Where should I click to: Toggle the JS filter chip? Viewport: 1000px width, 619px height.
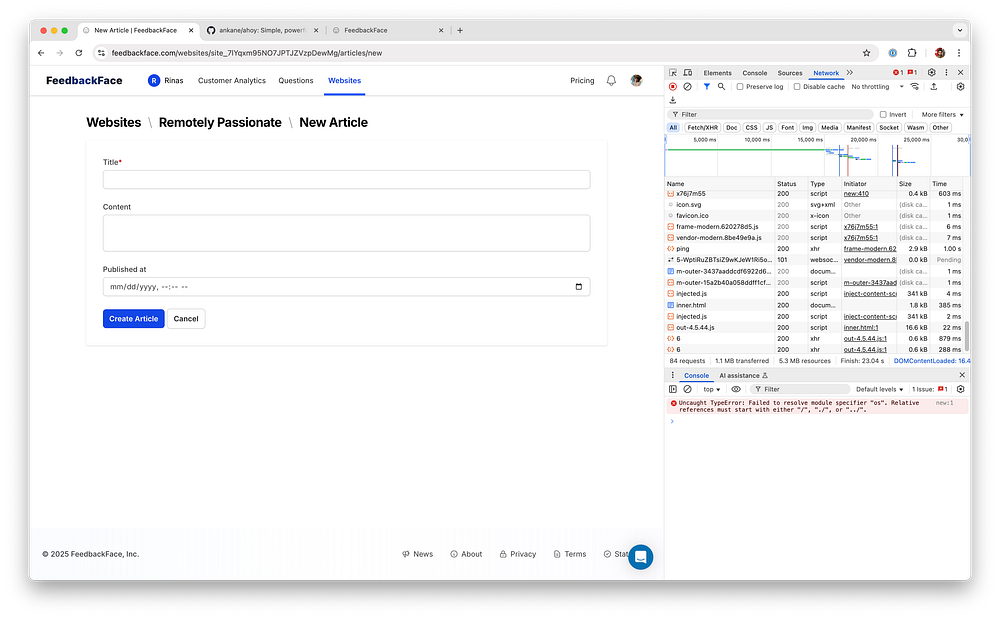pyautogui.click(x=769, y=127)
